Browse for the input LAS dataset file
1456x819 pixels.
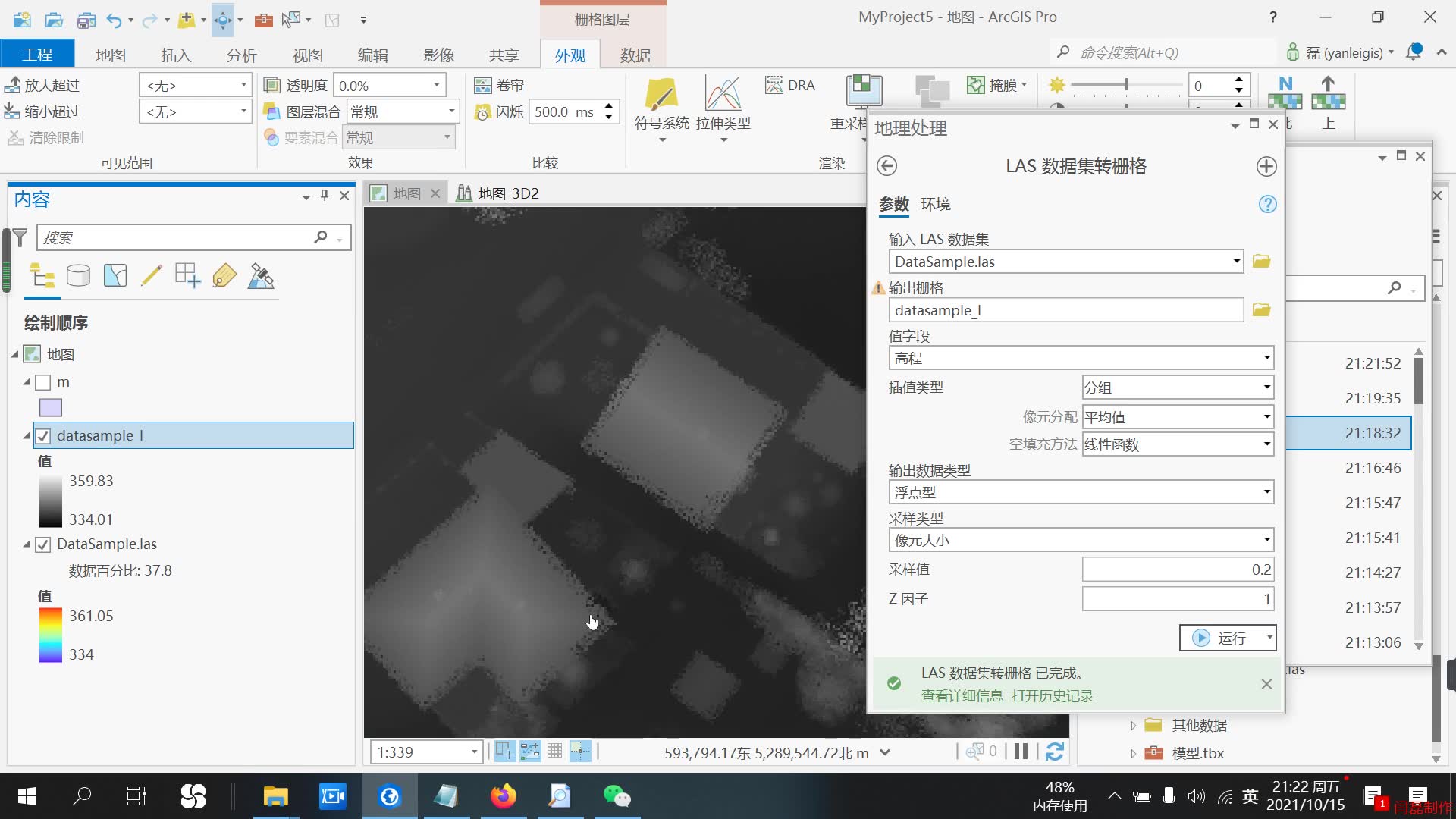pyautogui.click(x=1260, y=261)
